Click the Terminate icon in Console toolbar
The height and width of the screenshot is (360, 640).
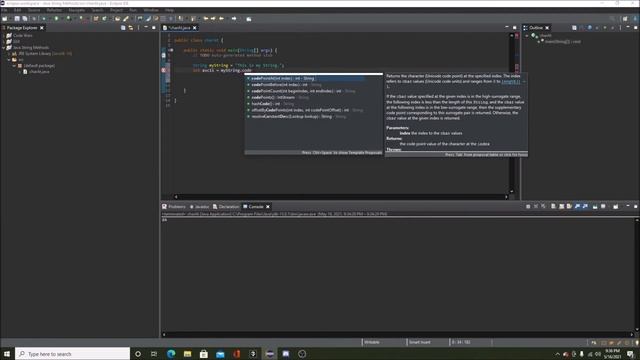[528, 207]
